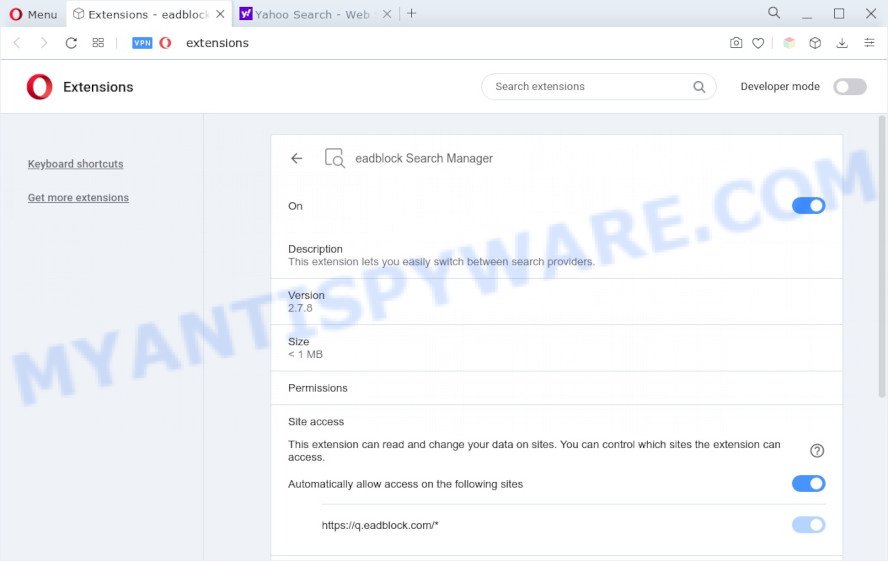Open the Opera Menu button

tap(33, 14)
